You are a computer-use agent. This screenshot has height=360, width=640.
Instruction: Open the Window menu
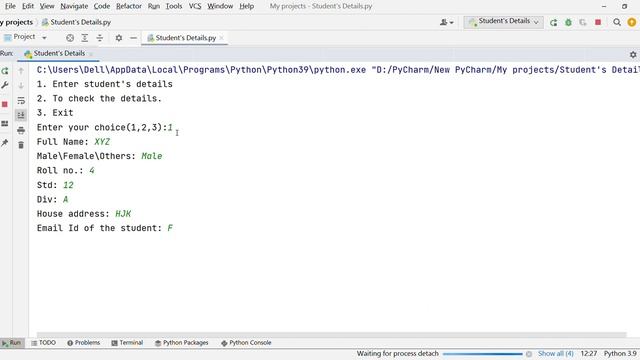tap(220, 6)
